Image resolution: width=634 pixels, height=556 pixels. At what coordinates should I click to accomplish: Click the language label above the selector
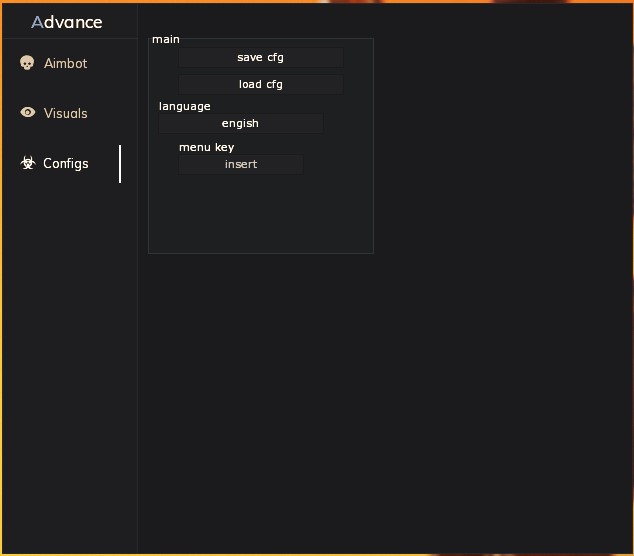click(x=184, y=106)
